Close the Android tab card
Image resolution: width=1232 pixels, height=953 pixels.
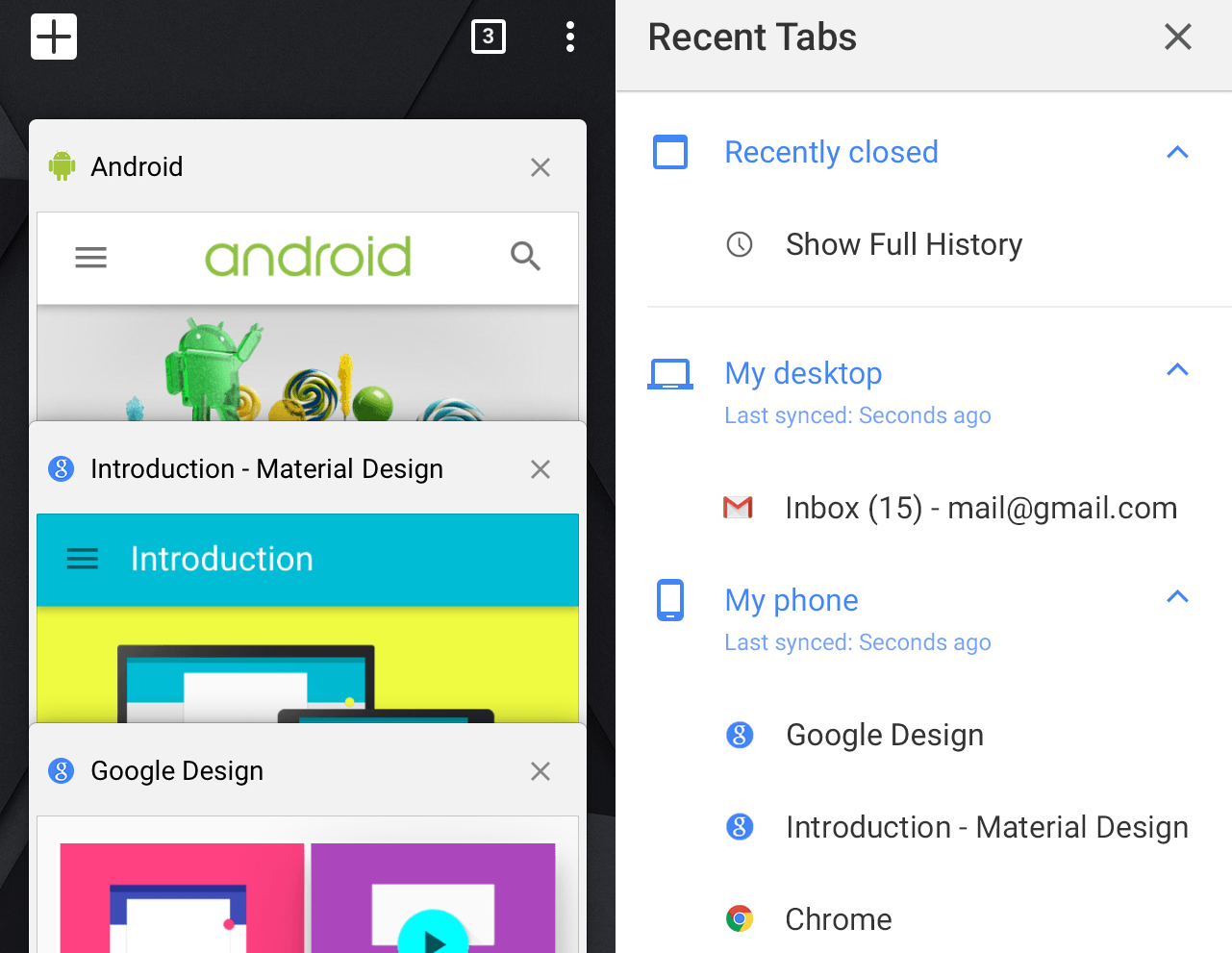[x=541, y=167]
